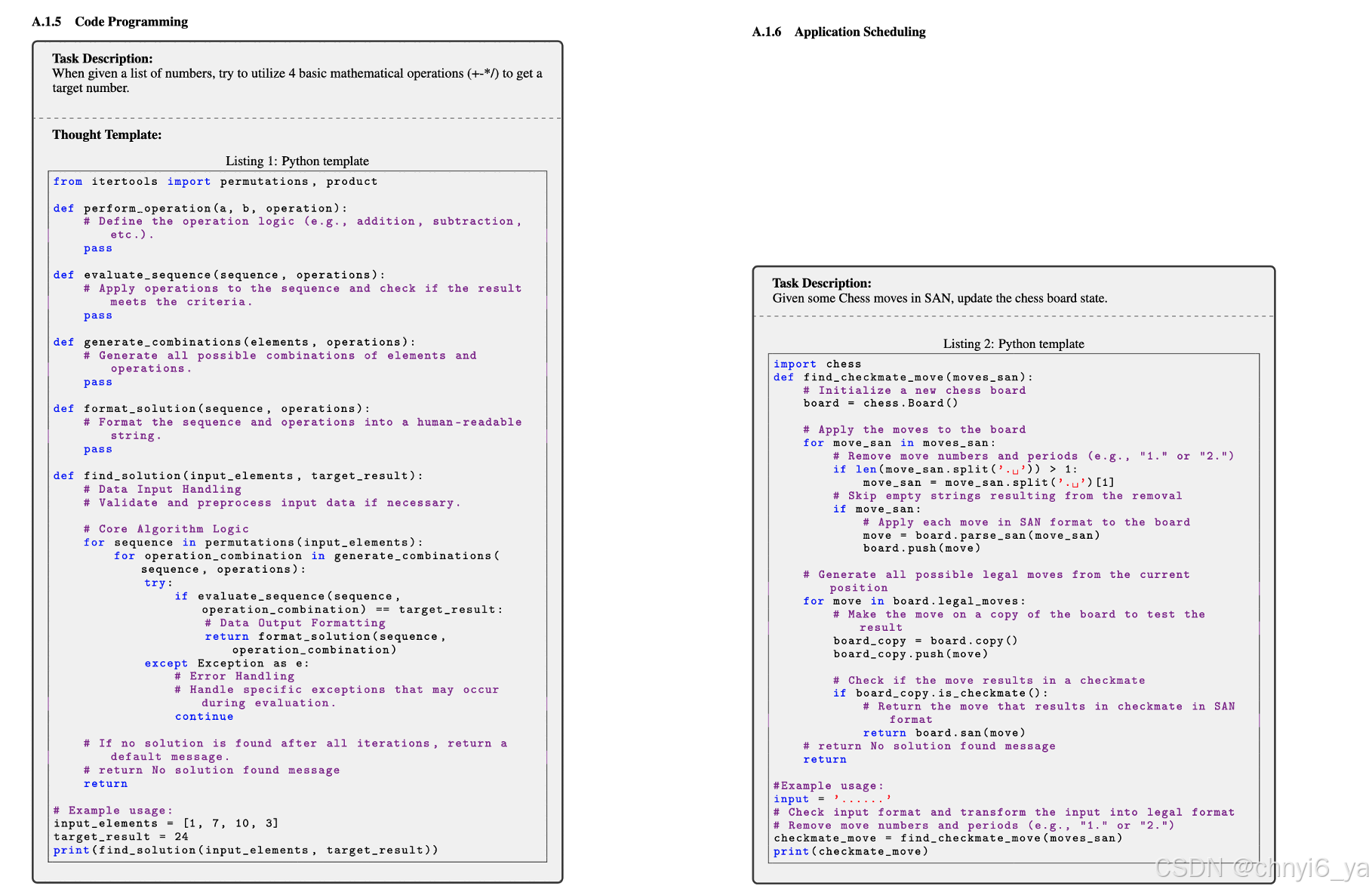The width and height of the screenshot is (1372, 892).
Task: Click the 'if board_copy.is_checkmate():' line
Action: (941, 693)
